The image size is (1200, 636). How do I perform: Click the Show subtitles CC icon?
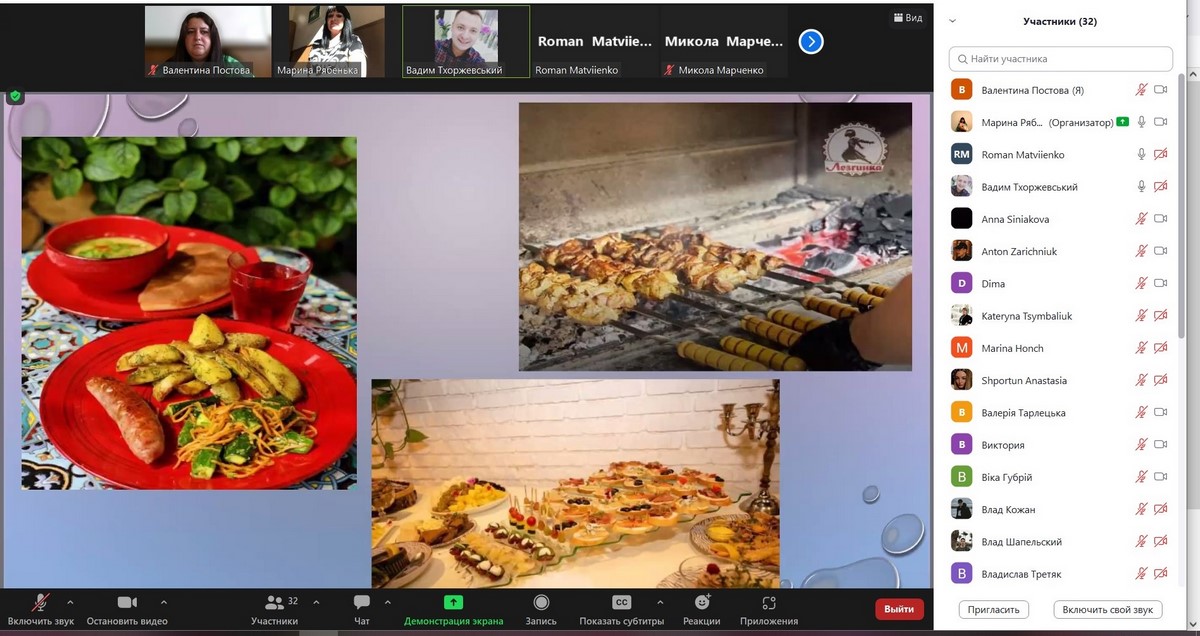coord(621,603)
